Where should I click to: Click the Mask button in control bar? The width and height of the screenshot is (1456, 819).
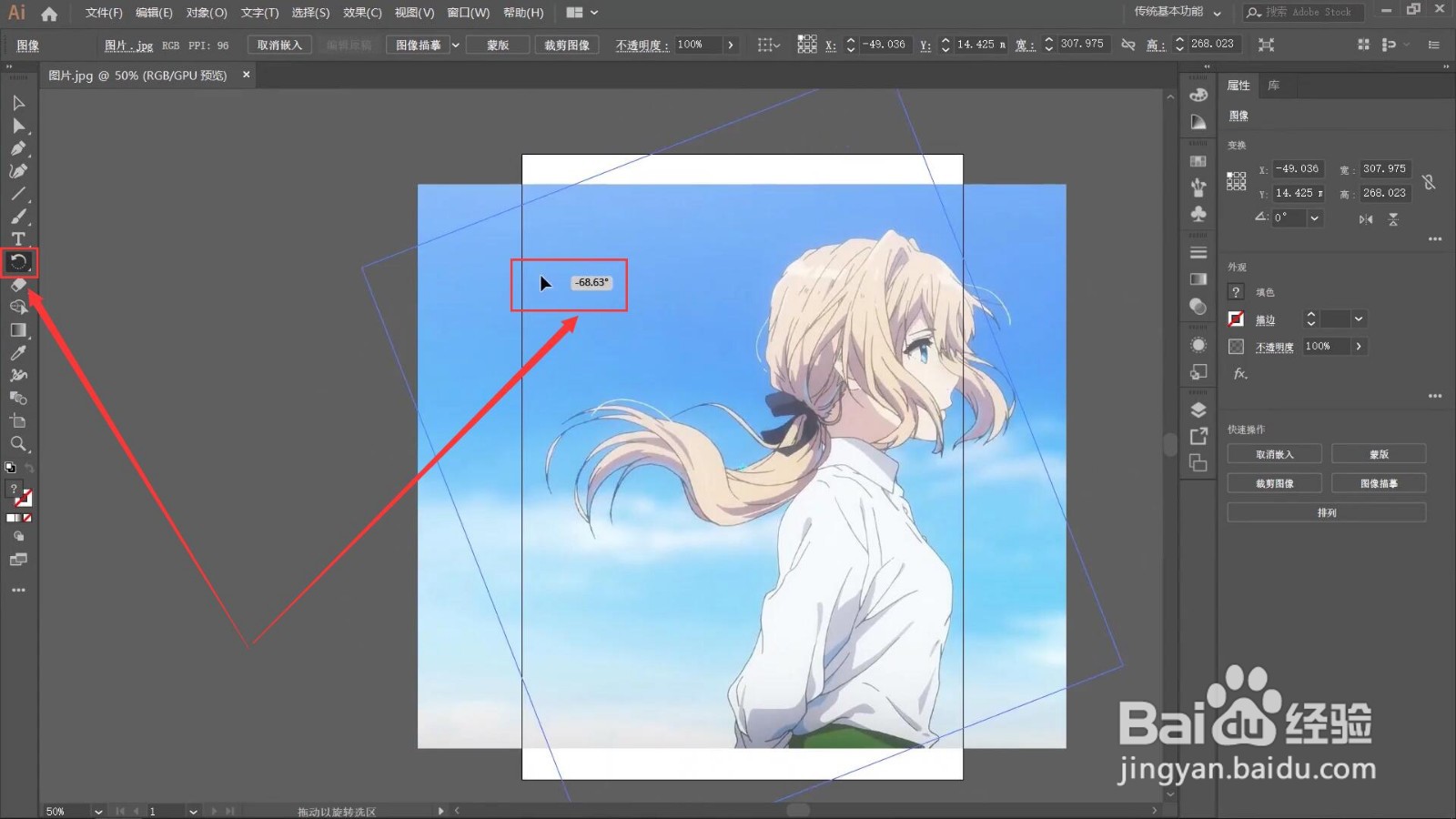[498, 45]
